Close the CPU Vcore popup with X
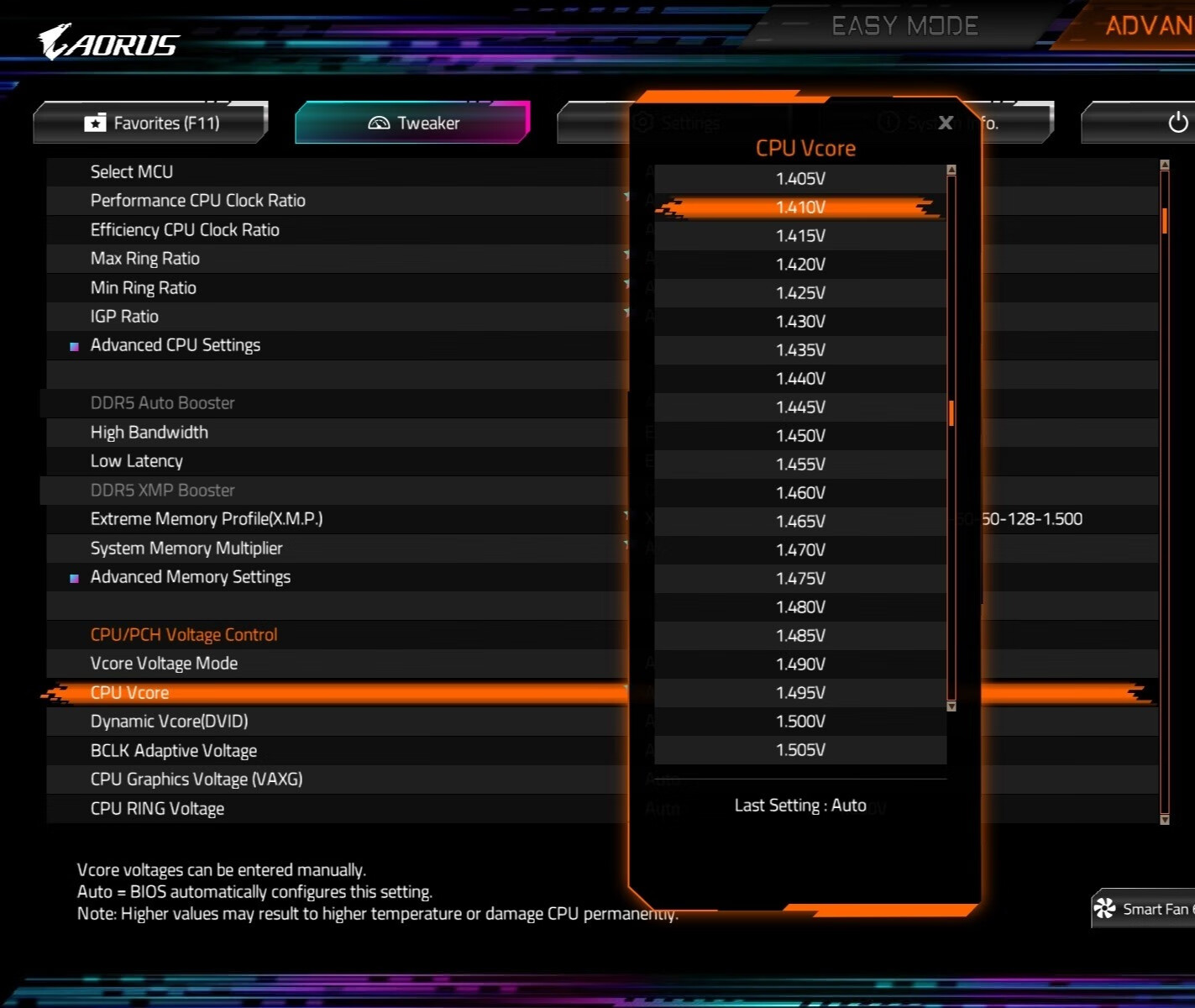Image resolution: width=1195 pixels, height=1008 pixels. pos(946,123)
